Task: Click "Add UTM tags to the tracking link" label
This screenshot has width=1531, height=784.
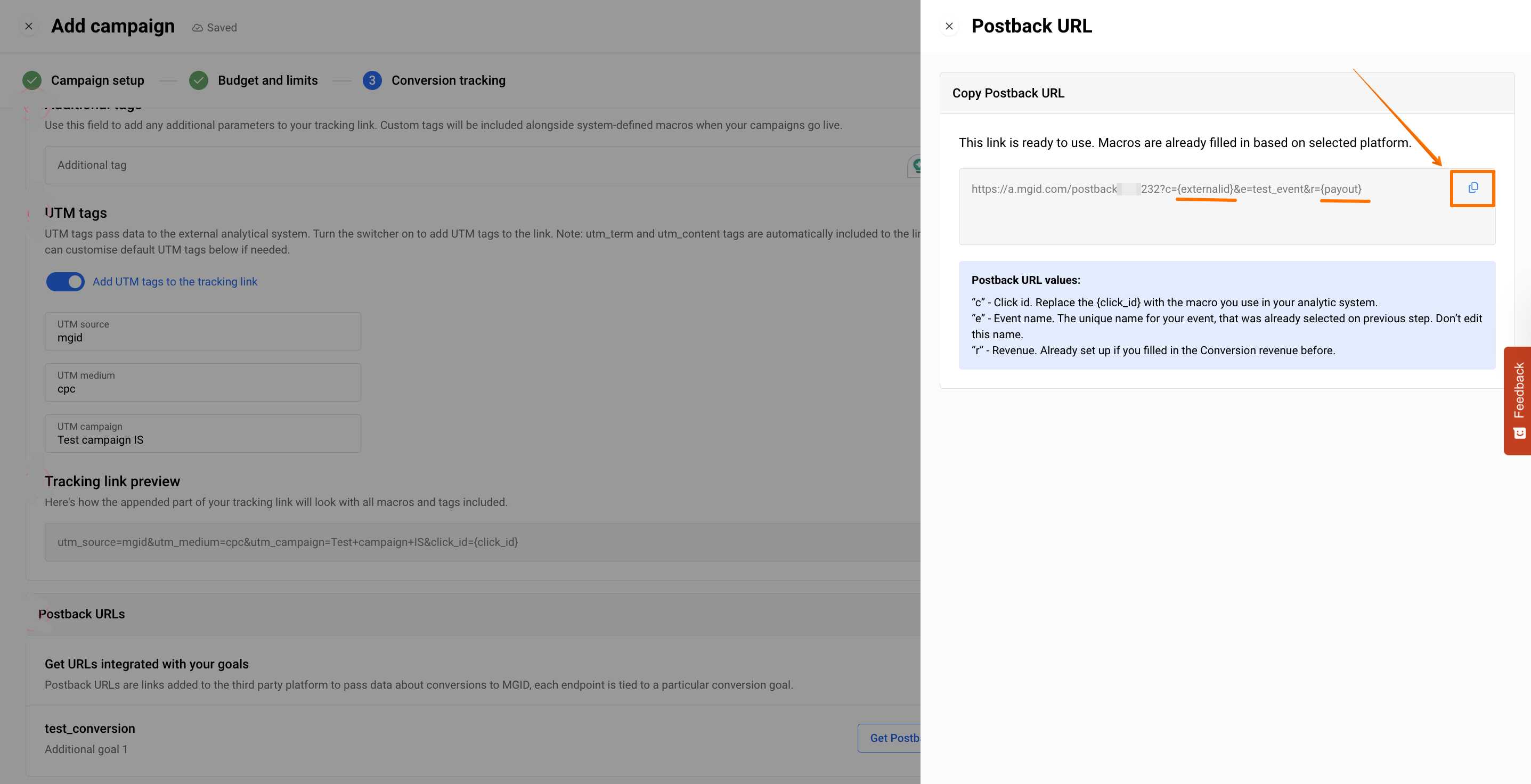Action: click(175, 282)
